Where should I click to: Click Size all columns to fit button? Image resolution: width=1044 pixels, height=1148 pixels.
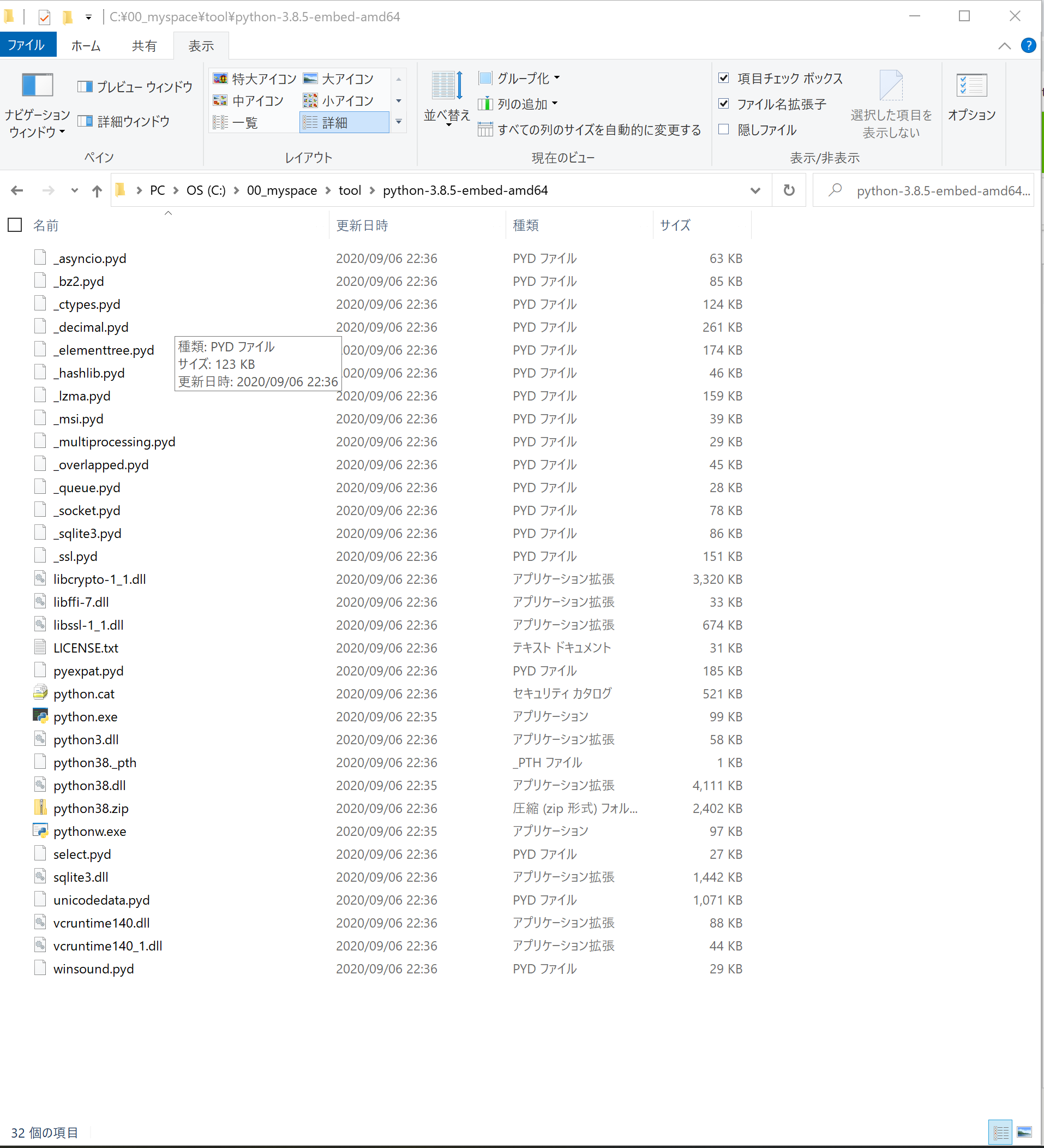[590, 130]
